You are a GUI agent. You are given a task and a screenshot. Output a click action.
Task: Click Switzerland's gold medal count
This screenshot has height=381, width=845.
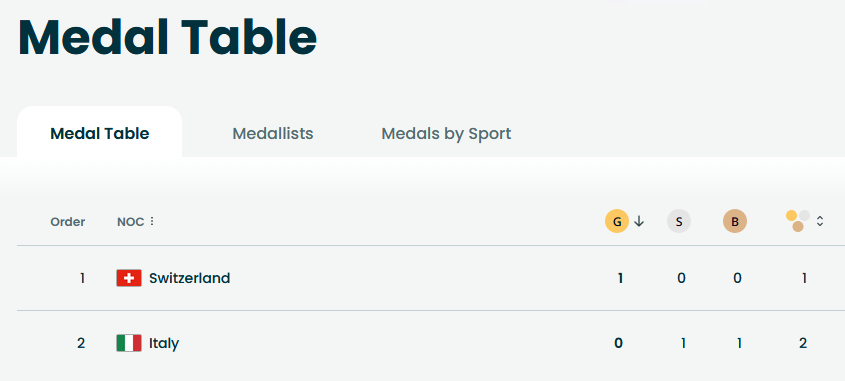click(x=620, y=278)
